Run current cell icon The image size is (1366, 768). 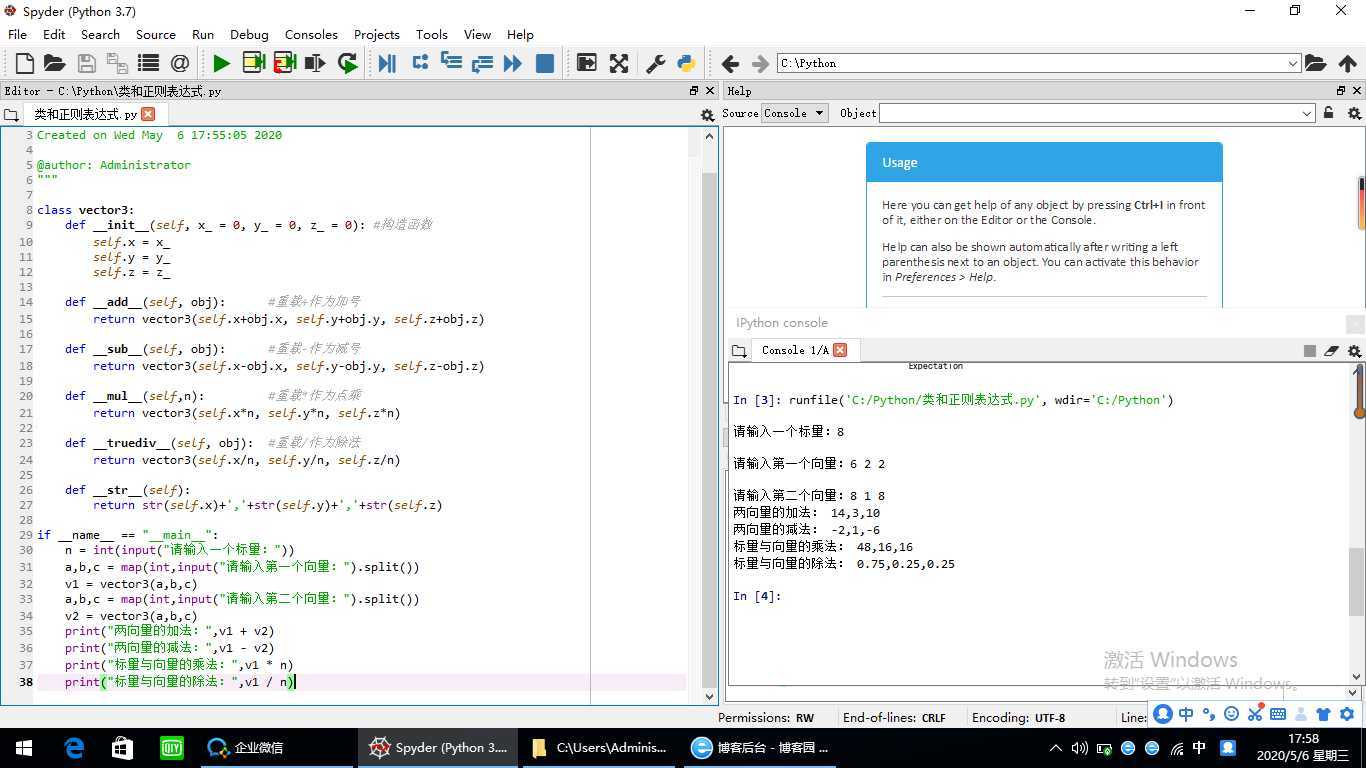pos(253,63)
